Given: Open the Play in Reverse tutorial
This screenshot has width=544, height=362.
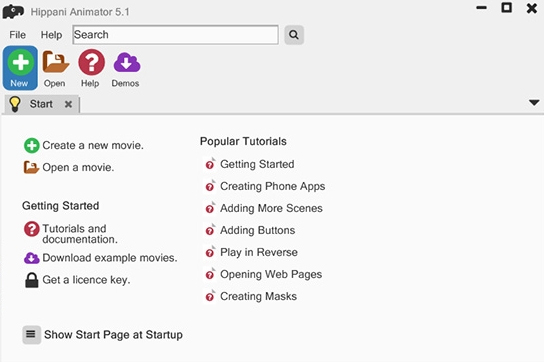Looking at the screenshot, I should click(x=259, y=252).
